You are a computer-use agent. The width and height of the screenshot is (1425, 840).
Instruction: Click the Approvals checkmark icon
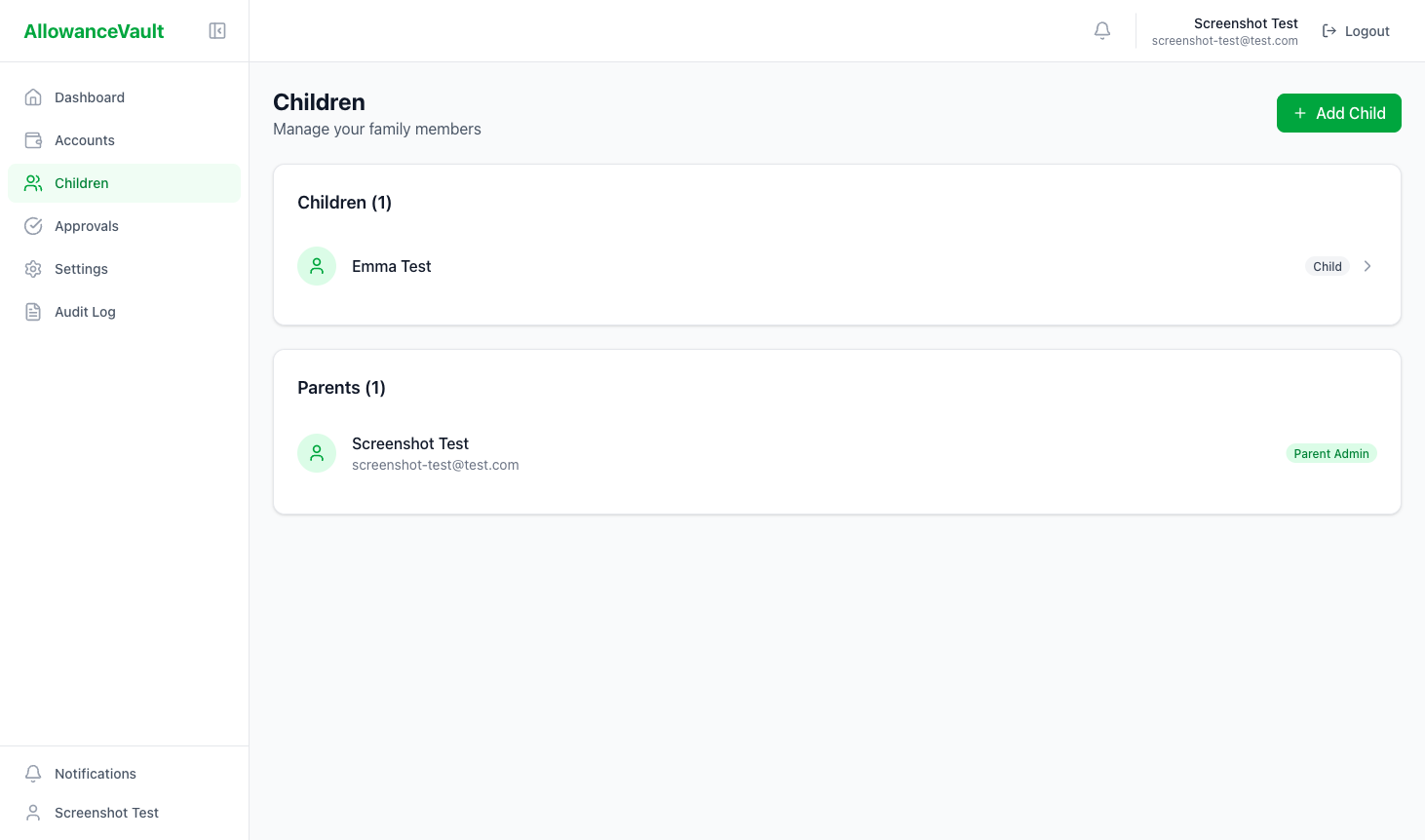point(33,225)
